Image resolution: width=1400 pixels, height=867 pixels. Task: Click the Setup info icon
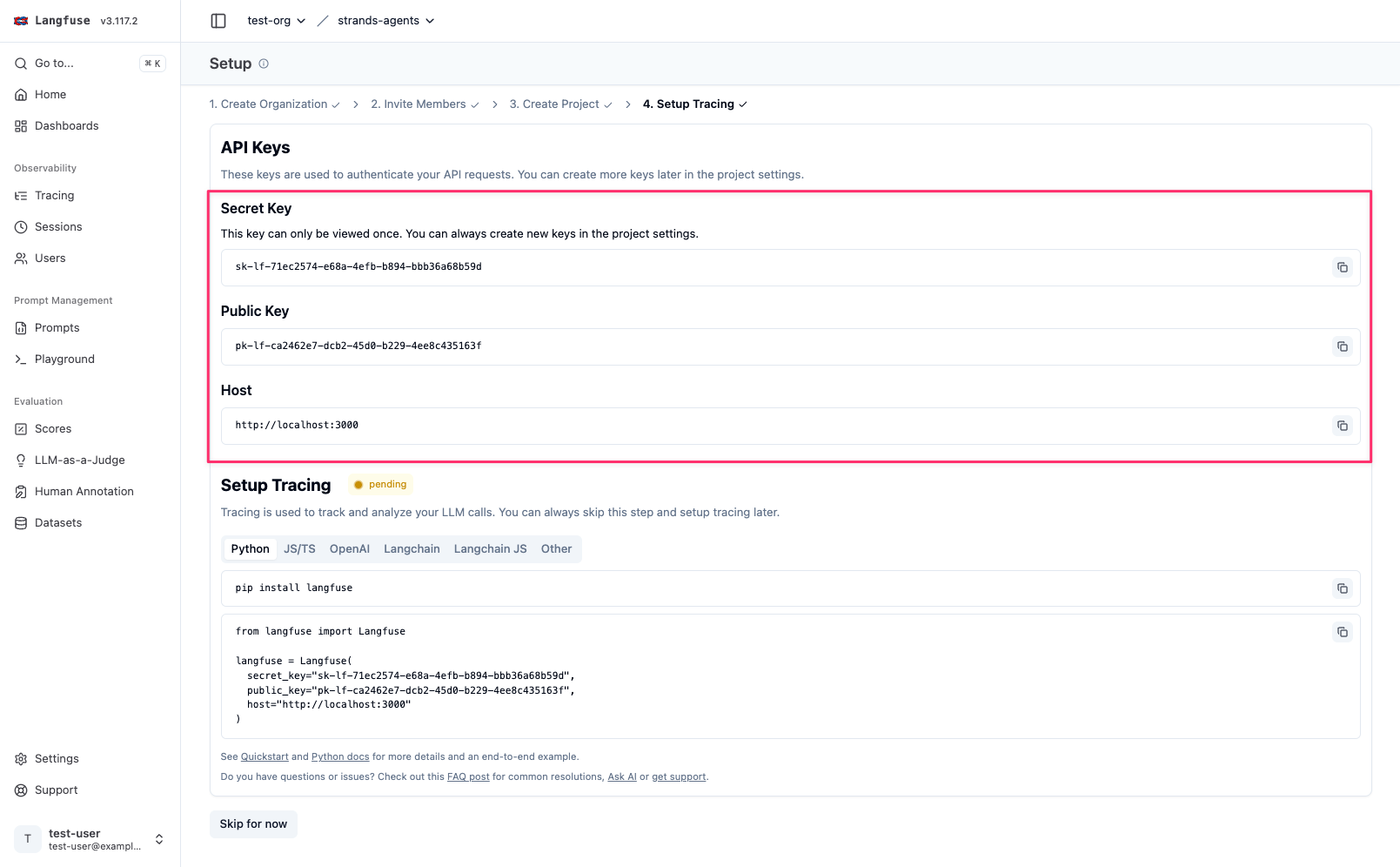point(264,64)
